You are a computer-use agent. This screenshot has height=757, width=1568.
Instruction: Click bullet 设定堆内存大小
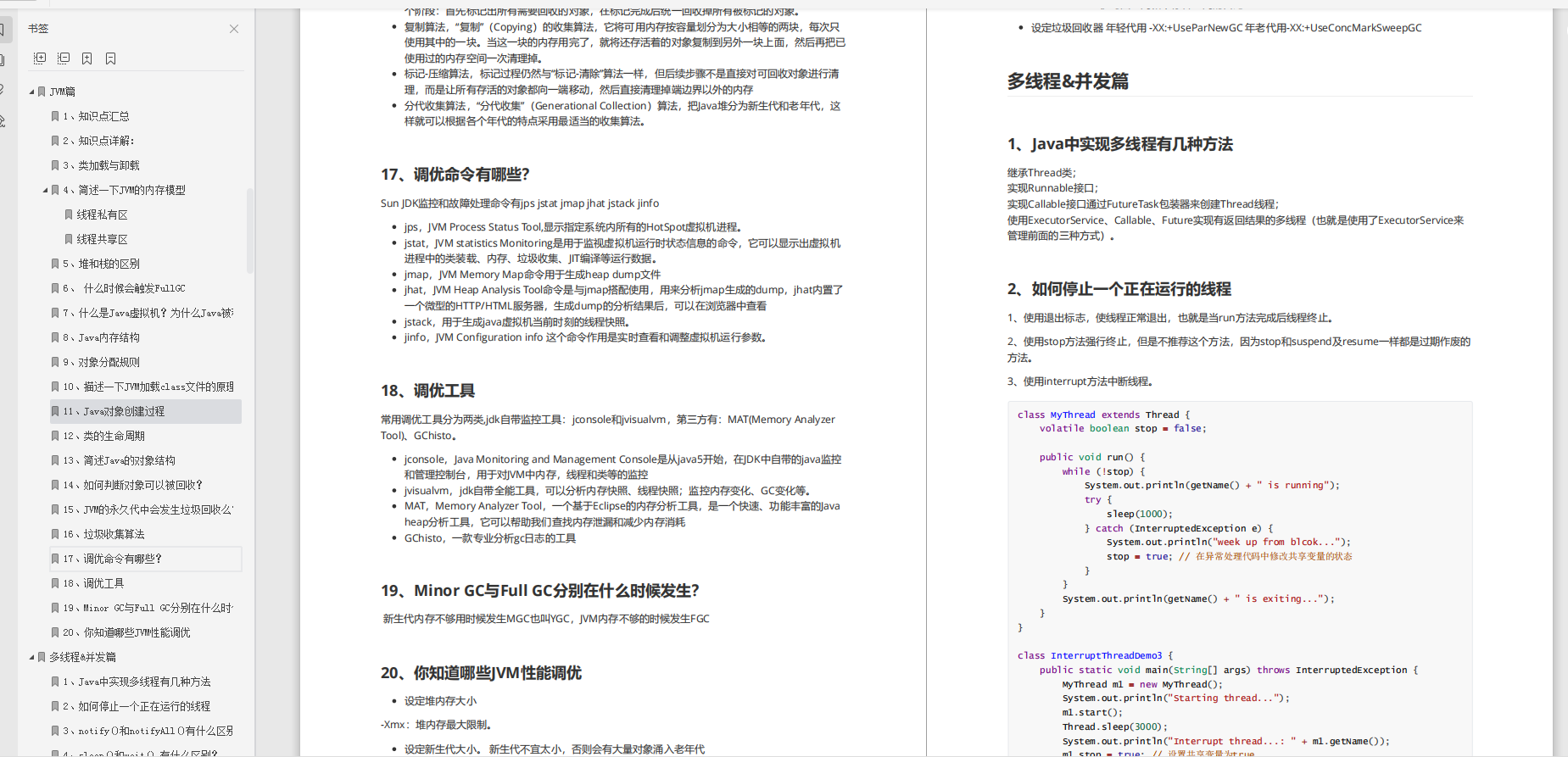pyautogui.click(x=440, y=701)
